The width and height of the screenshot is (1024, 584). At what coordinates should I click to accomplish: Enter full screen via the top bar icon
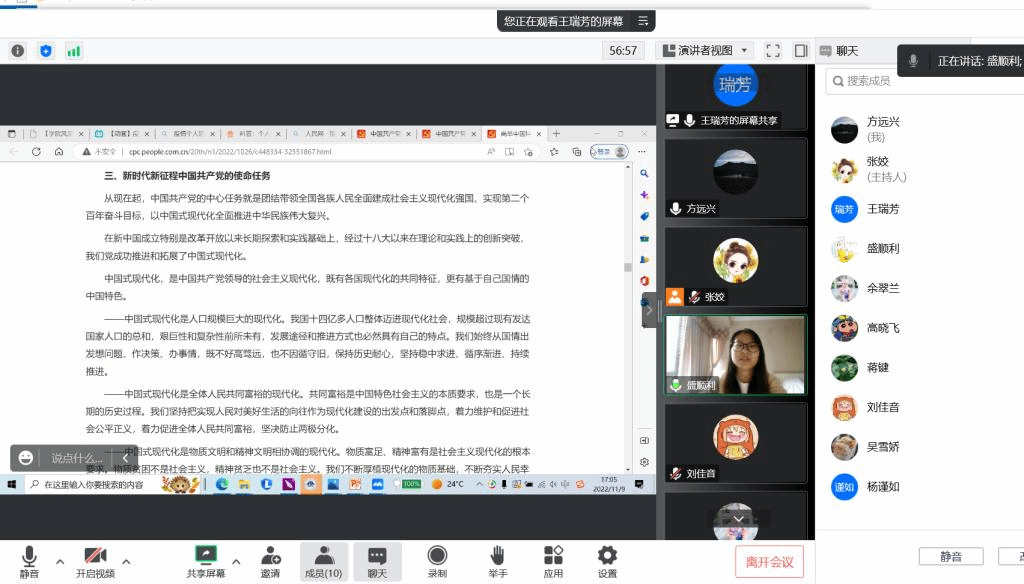[x=772, y=50]
